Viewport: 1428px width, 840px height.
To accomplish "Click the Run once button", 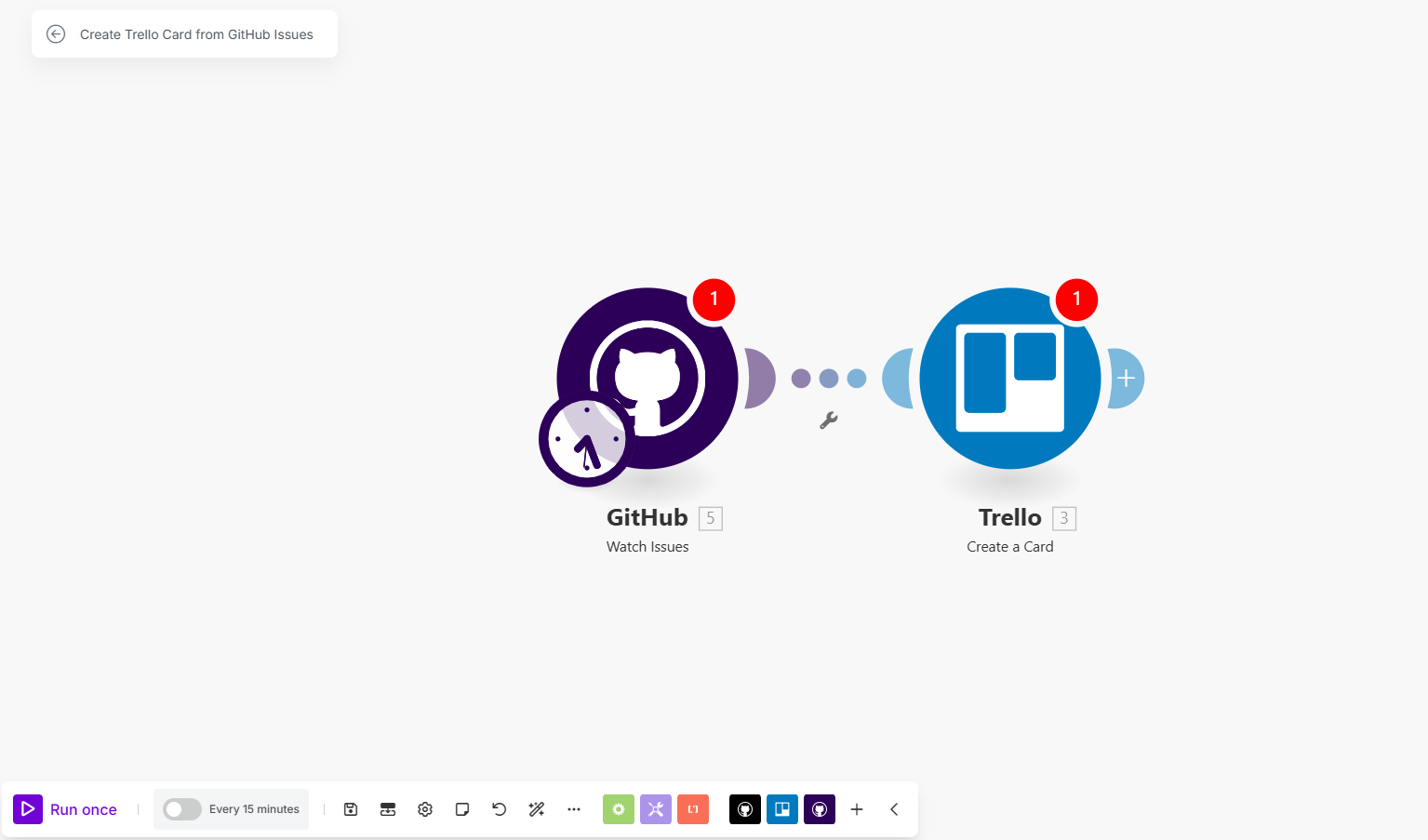I will (65, 809).
